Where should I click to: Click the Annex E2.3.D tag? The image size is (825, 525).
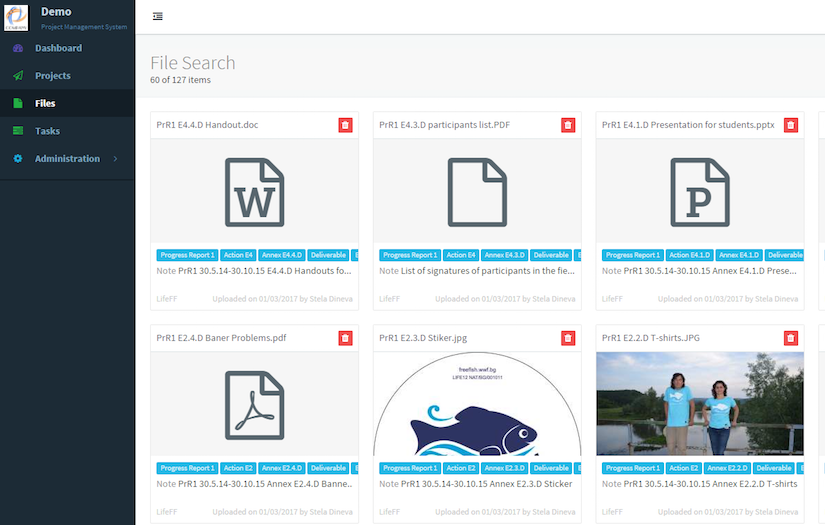tap(505, 468)
